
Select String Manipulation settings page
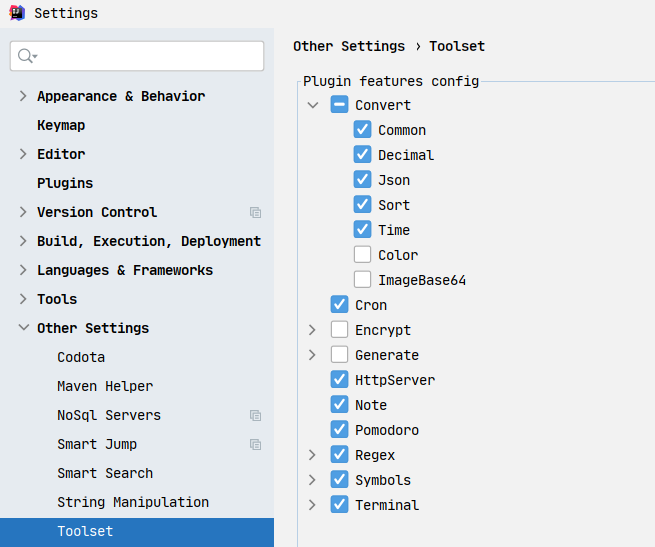pyautogui.click(x=133, y=502)
